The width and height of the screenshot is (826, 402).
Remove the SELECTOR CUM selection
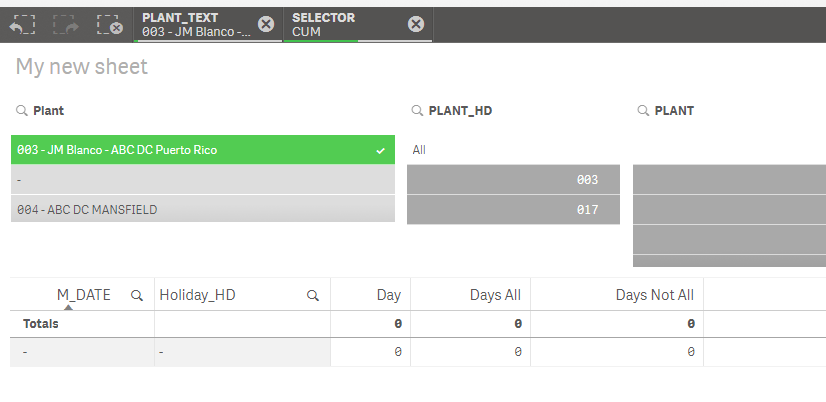click(x=416, y=25)
